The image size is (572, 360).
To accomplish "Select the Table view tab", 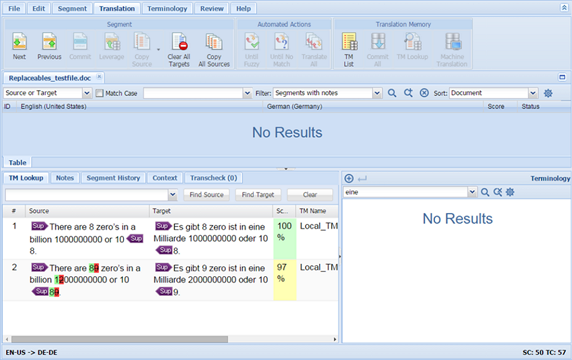I will 18,163.
